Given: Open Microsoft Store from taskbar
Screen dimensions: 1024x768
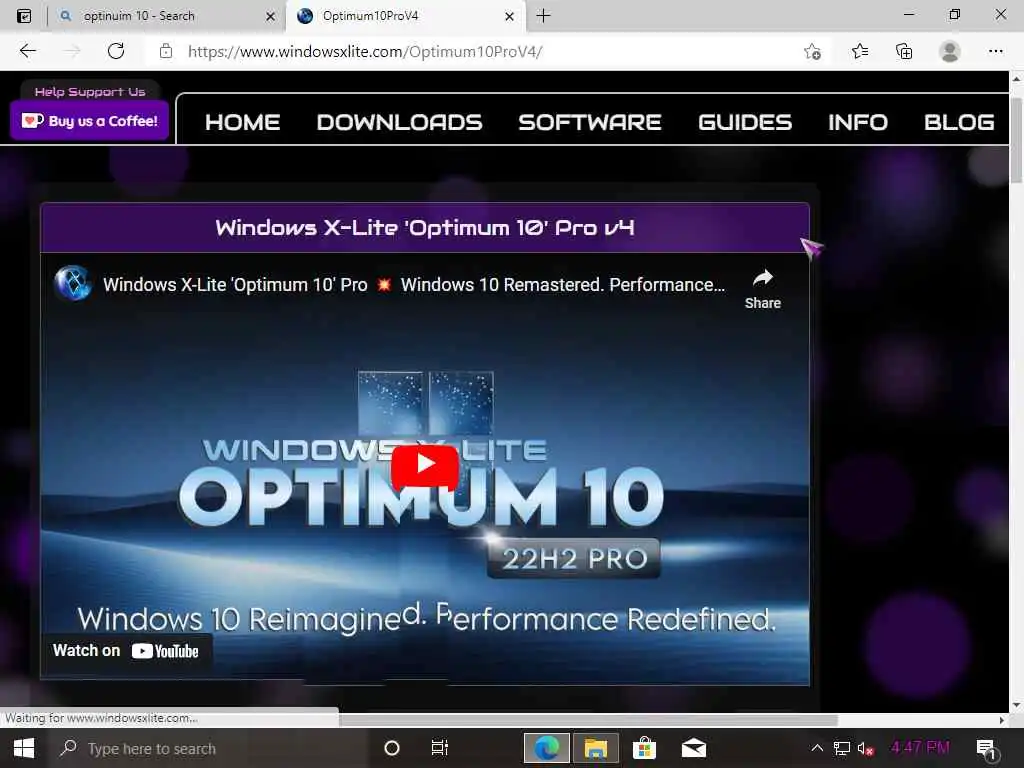Looking at the screenshot, I should [x=644, y=748].
